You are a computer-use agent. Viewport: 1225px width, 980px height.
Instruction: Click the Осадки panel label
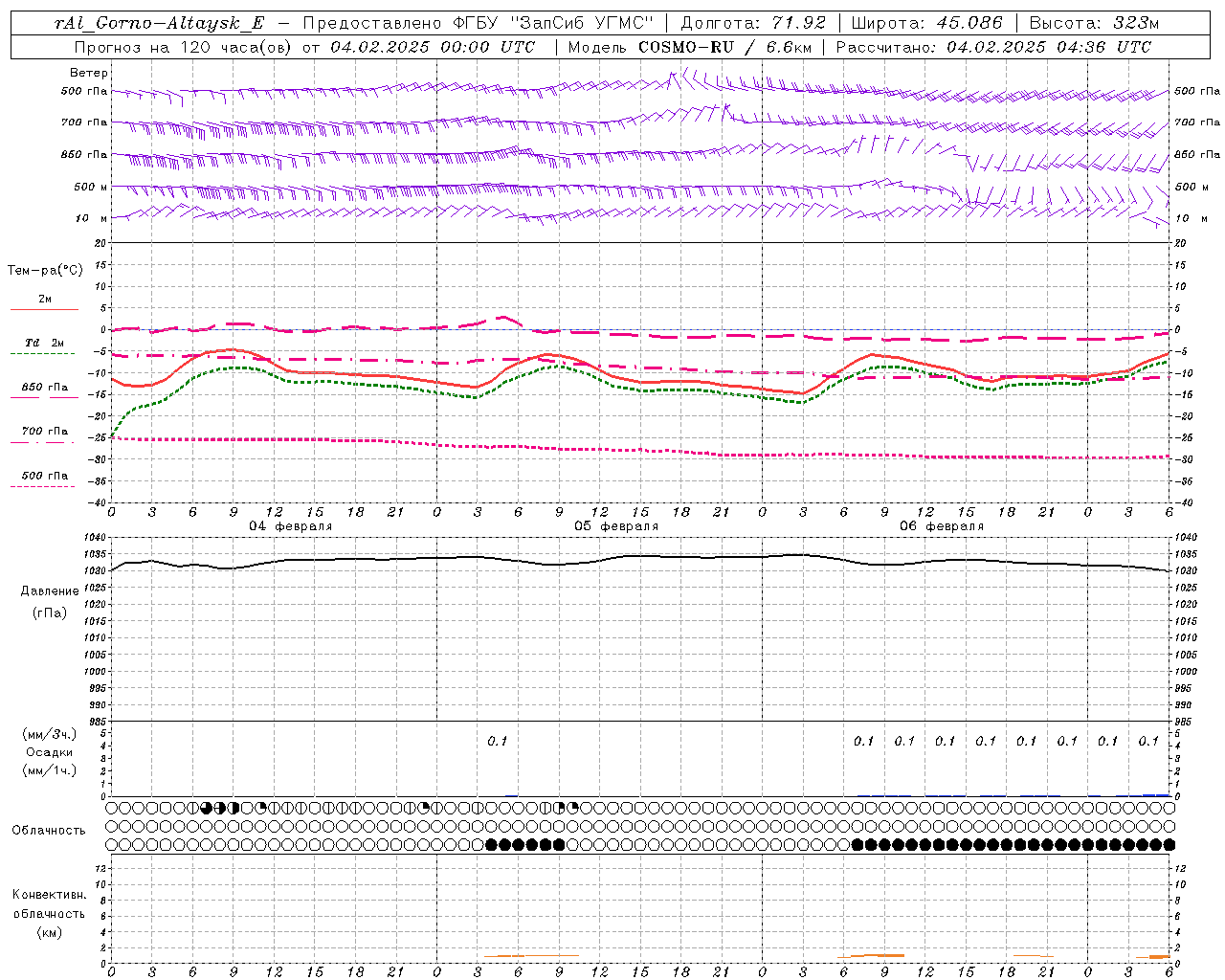pyautogui.click(x=50, y=752)
